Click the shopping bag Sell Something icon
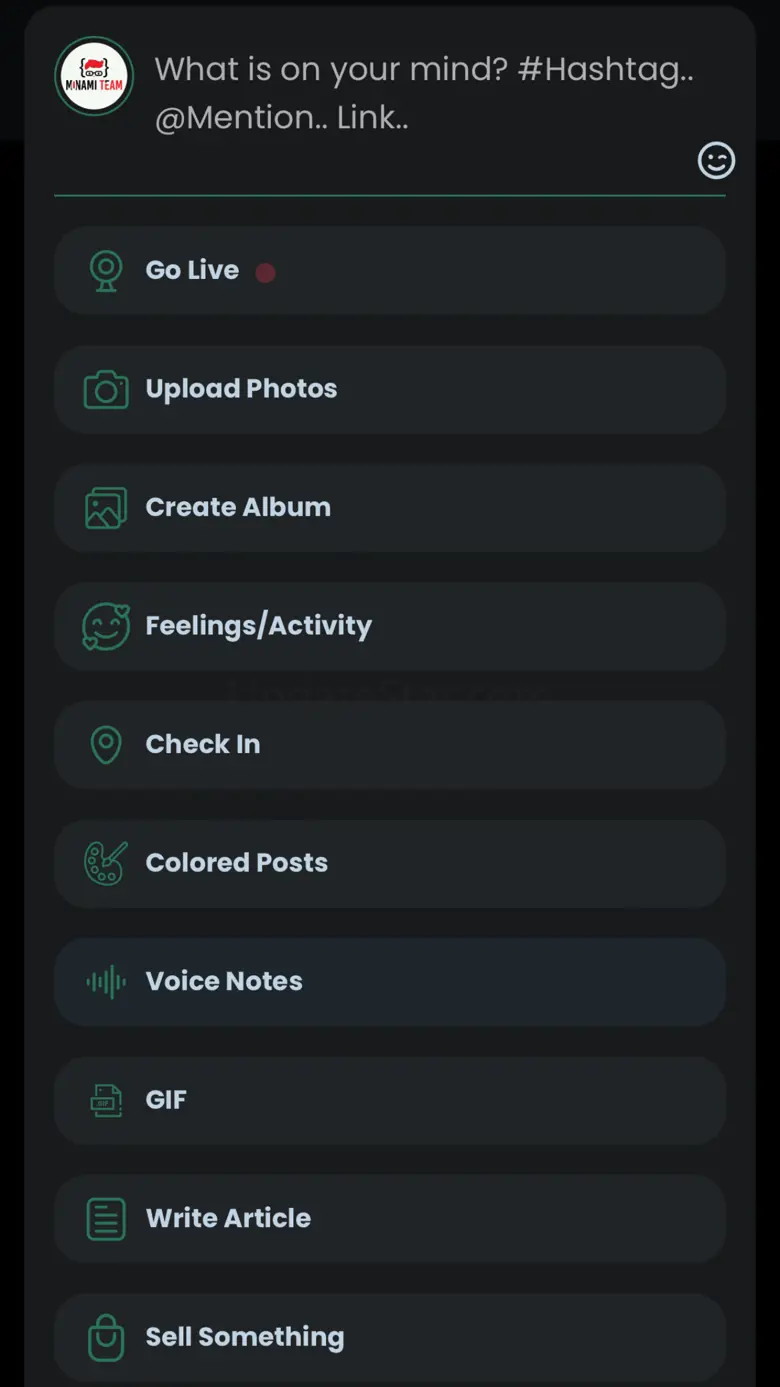The width and height of the screenshot is (780, 1387). (x=106, y=1337)
